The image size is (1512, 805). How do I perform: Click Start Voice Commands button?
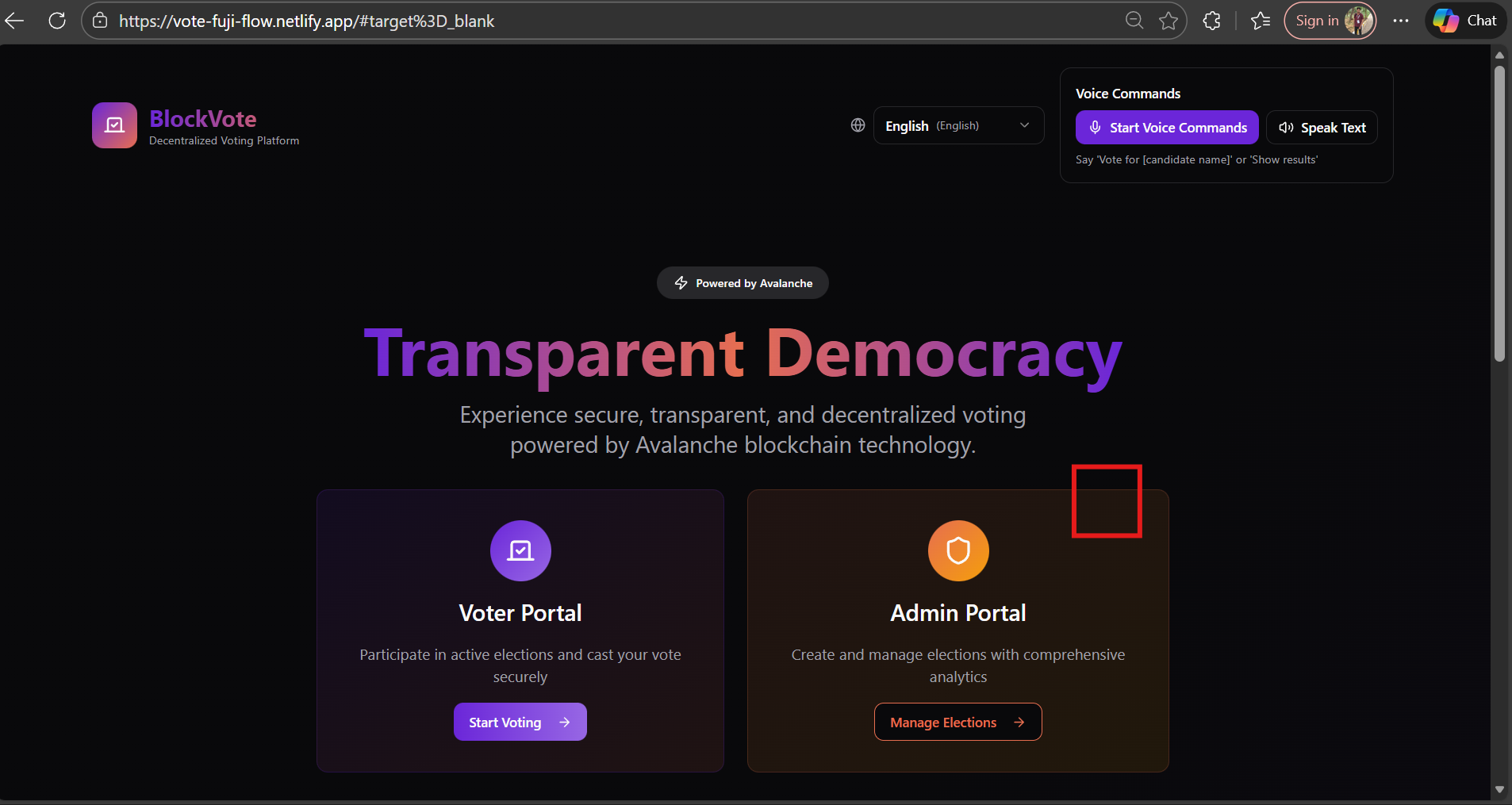(1167, 128)
